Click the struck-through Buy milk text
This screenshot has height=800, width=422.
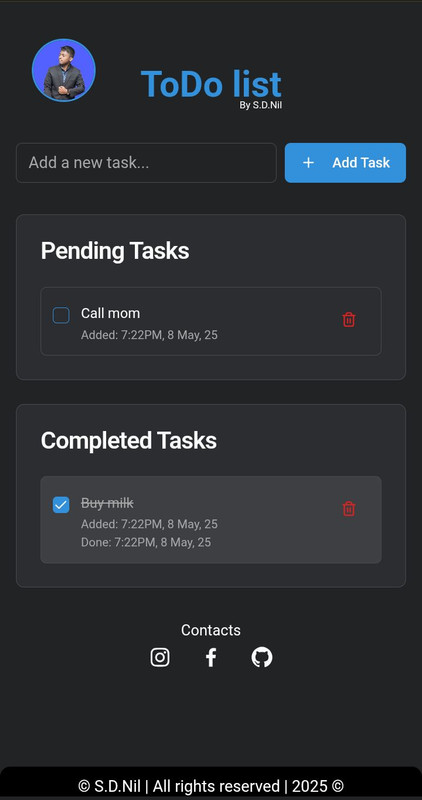pyautogui.click(x=107, y=503)
